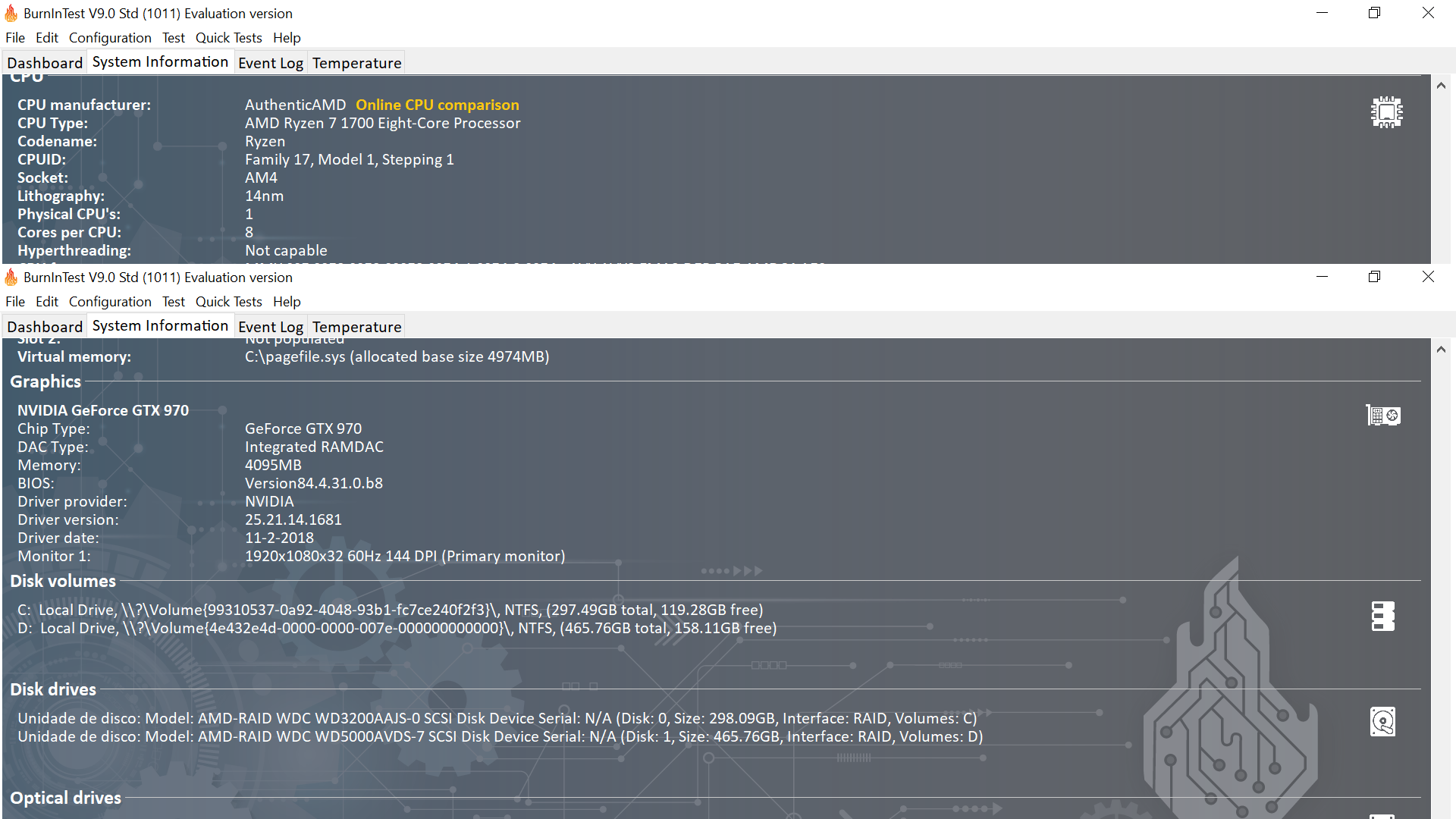Viewport: 1456px width, 819px height.
Task: Open Configuration menu in top window
Action: (110, 37)
